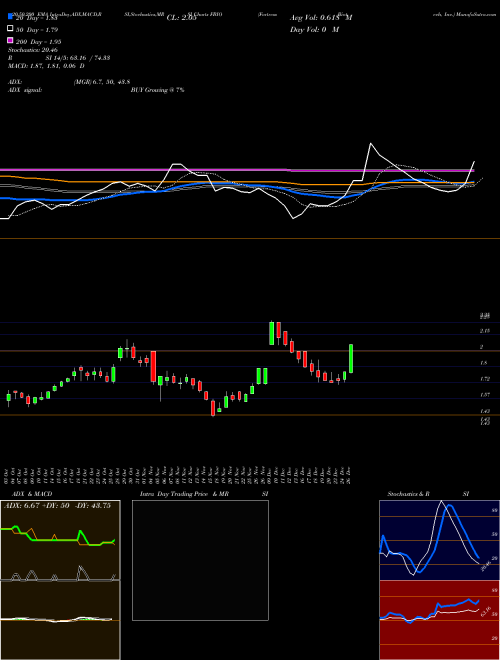Select the '50 Day = 1.79' label
Screen dimensions: 500x660
[x=37, y=30]
